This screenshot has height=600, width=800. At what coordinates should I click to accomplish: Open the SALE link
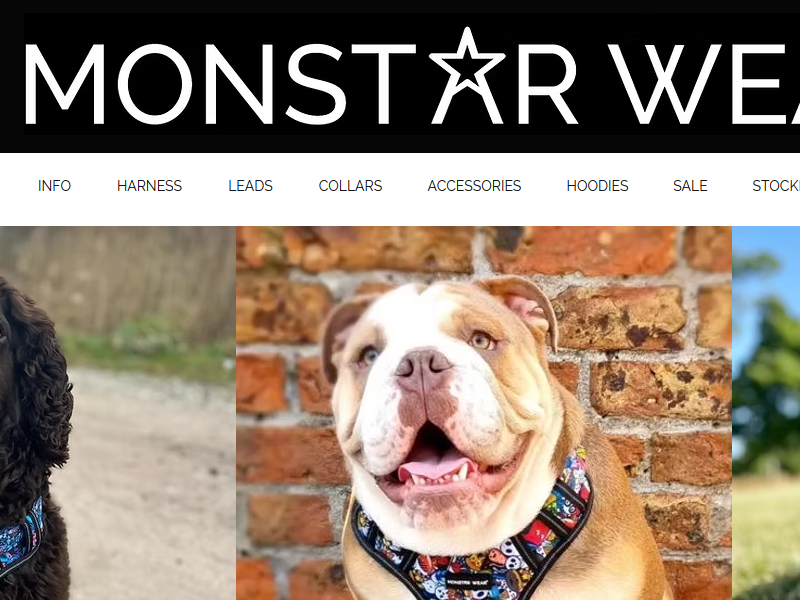pos(690,186)
